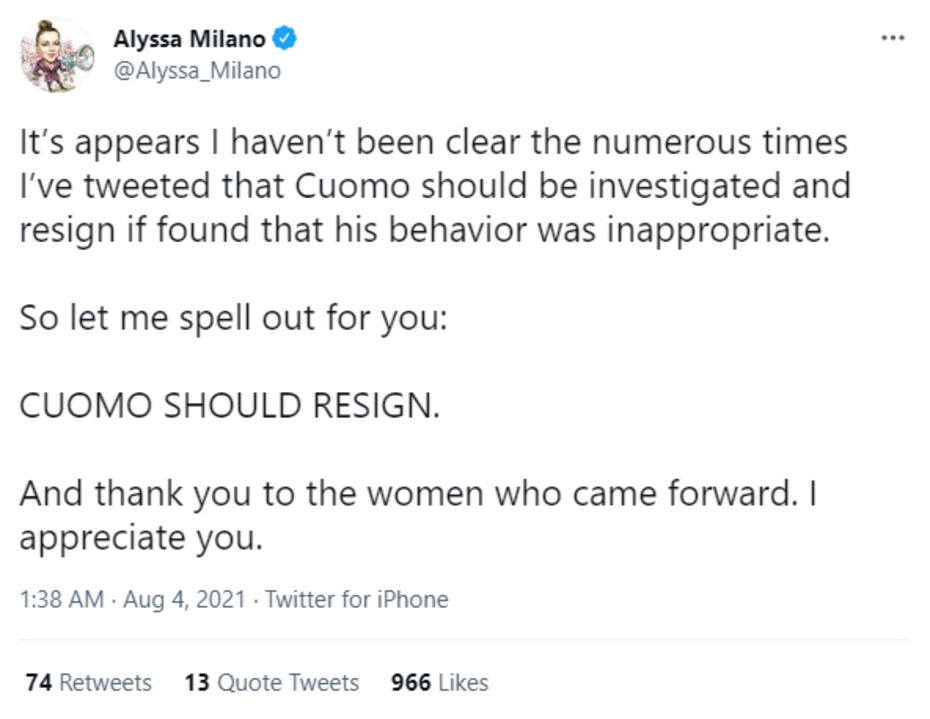Screen dimensions: 930x719
Task: Open the tweet's more options menu
Action: point(891,39)
